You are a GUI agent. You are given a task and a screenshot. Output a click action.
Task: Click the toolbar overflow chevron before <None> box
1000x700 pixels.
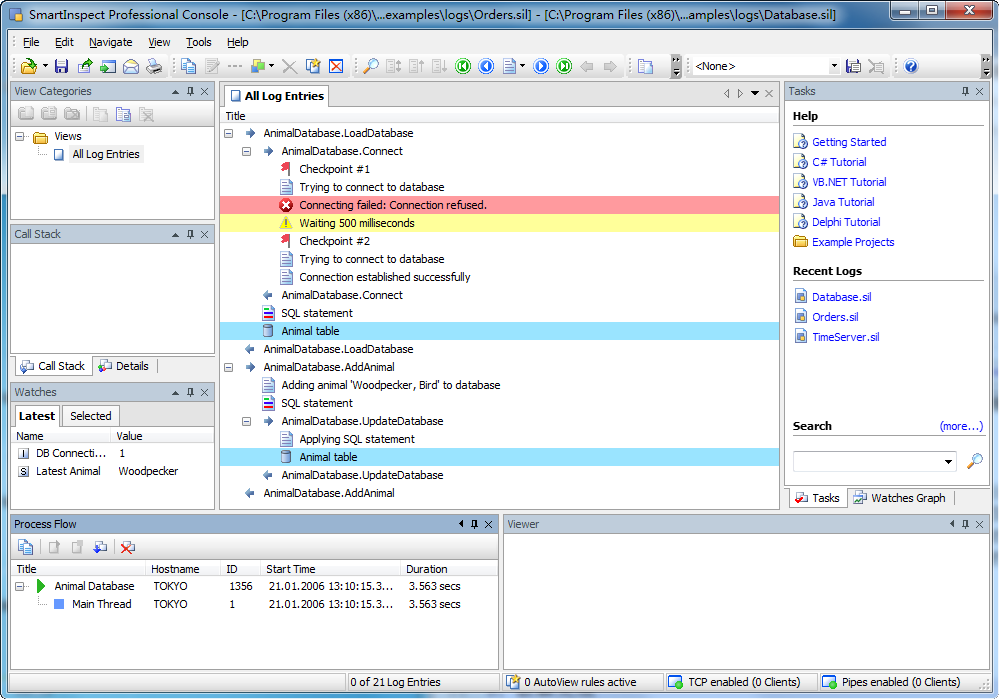pyautogui.click(x=676, y=66)
